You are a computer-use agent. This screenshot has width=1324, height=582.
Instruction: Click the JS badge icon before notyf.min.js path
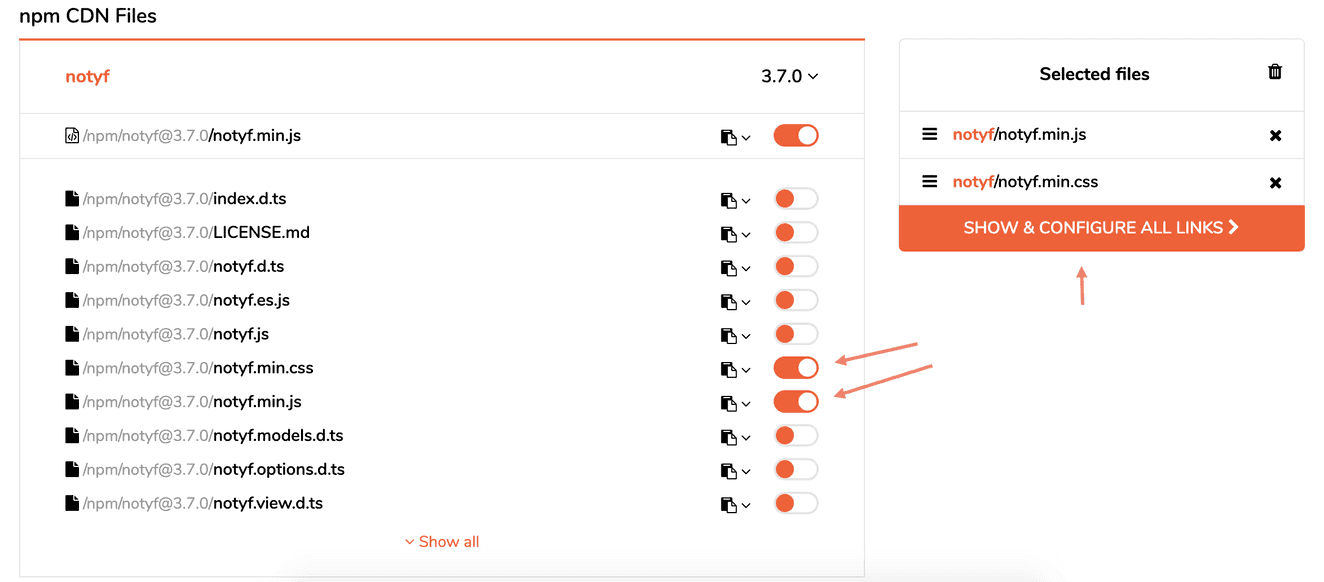(71, 135)
